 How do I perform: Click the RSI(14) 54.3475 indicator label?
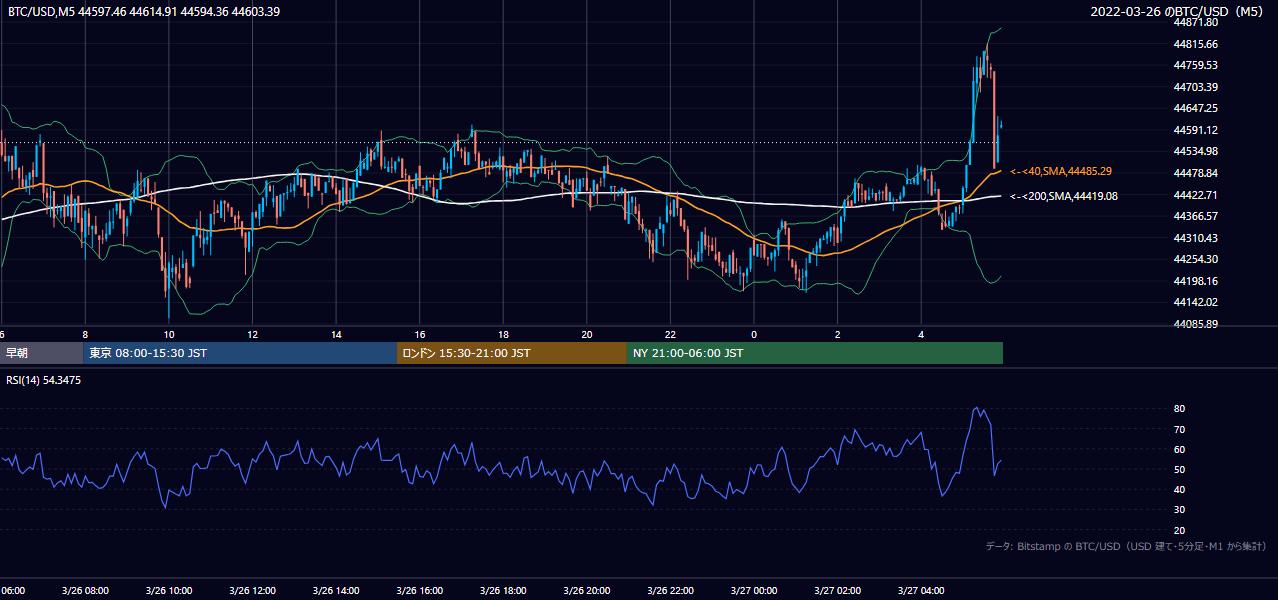click(43, 380)
